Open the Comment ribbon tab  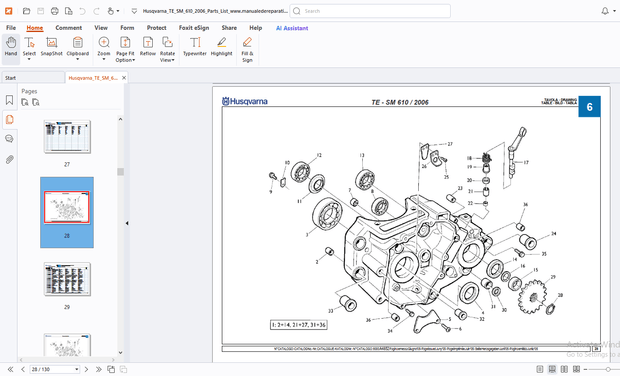68,28
